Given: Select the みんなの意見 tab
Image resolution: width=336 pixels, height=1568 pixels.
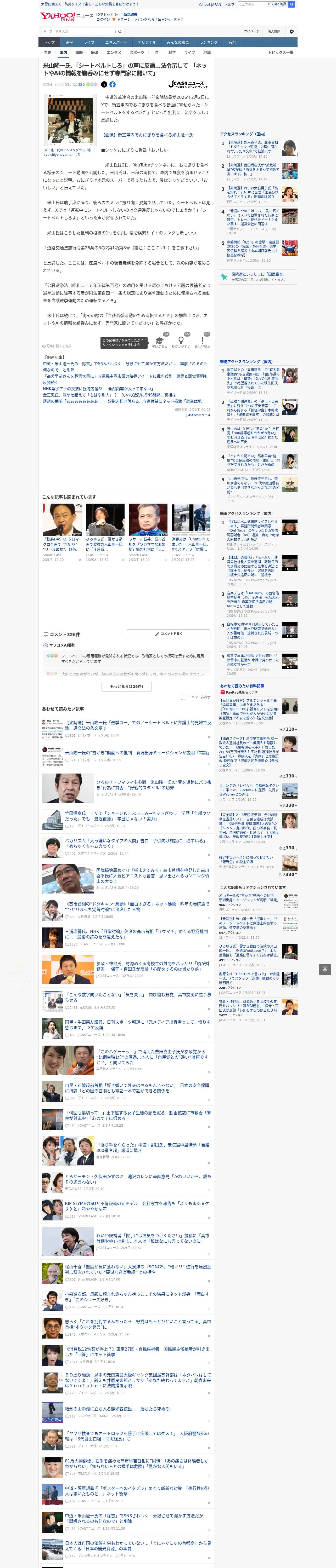Looking at the screenshot, I should click(x=178, y=43).
